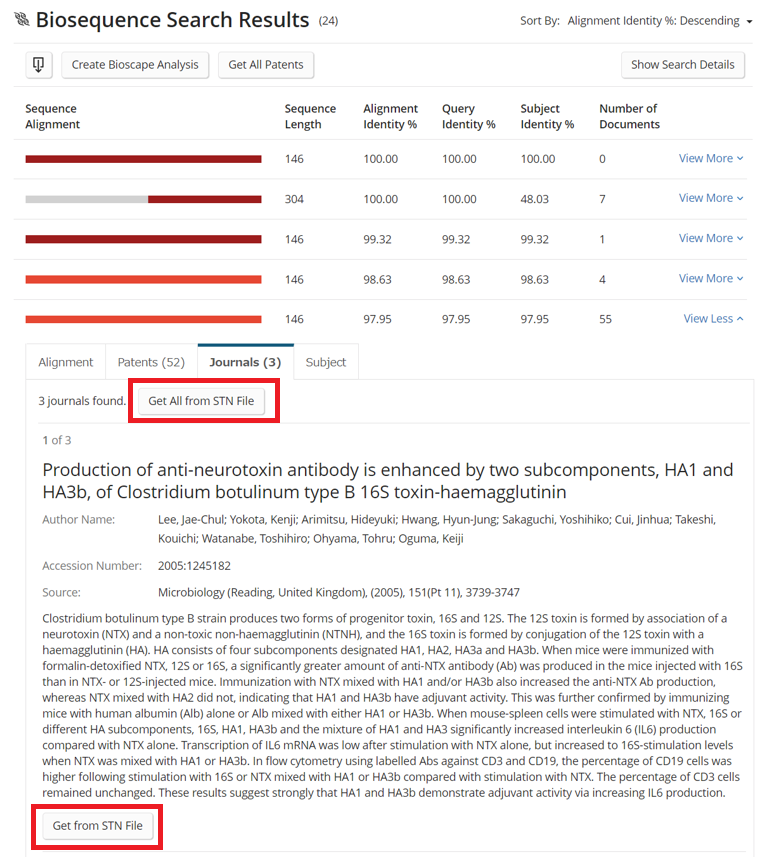This screenshot has height=858, width=773.
Task: Click the Alignment Identity % column header
Action: [390, 116]
